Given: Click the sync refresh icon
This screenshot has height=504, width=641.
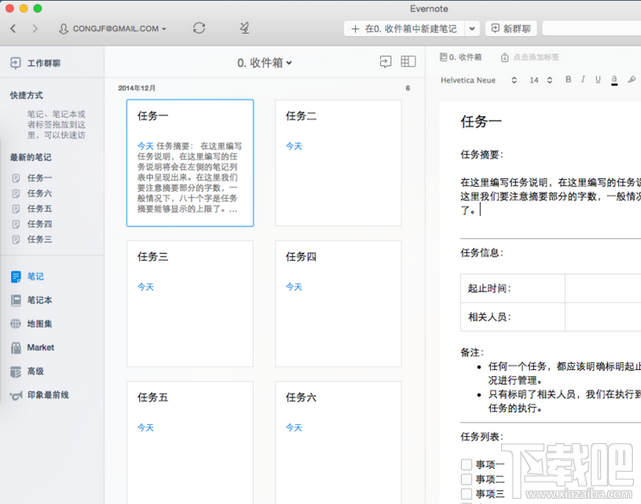Looking at the screenshot, I should tap(199, 28).
